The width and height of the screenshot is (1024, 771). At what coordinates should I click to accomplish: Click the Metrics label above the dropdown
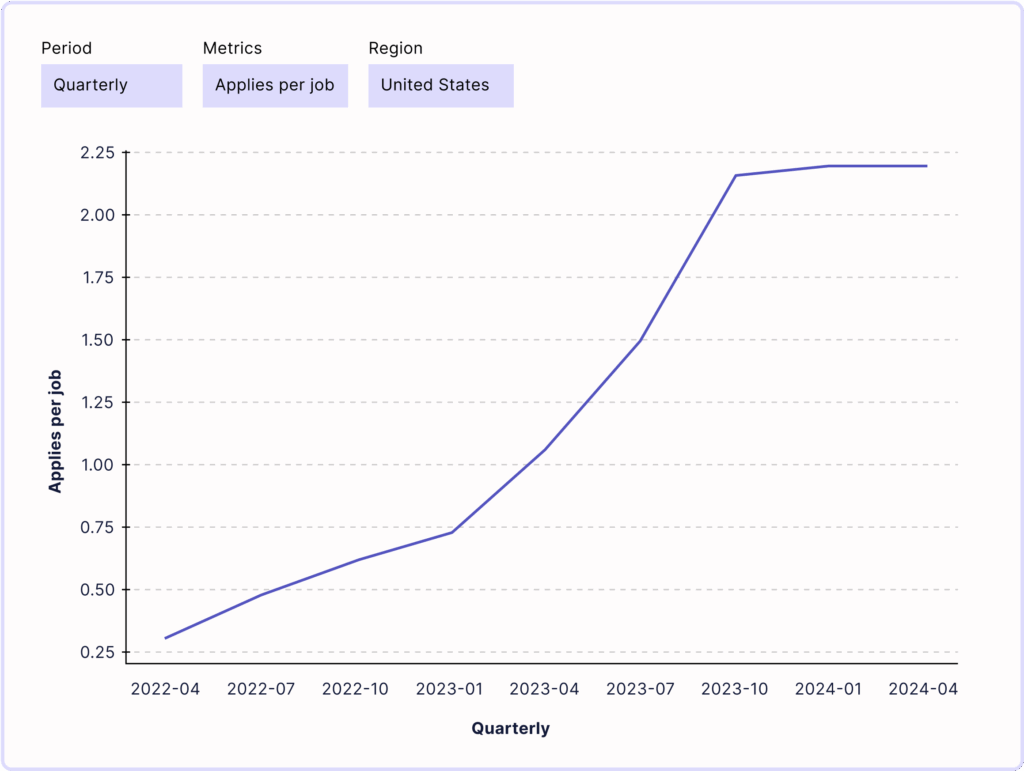click(232, 48)
